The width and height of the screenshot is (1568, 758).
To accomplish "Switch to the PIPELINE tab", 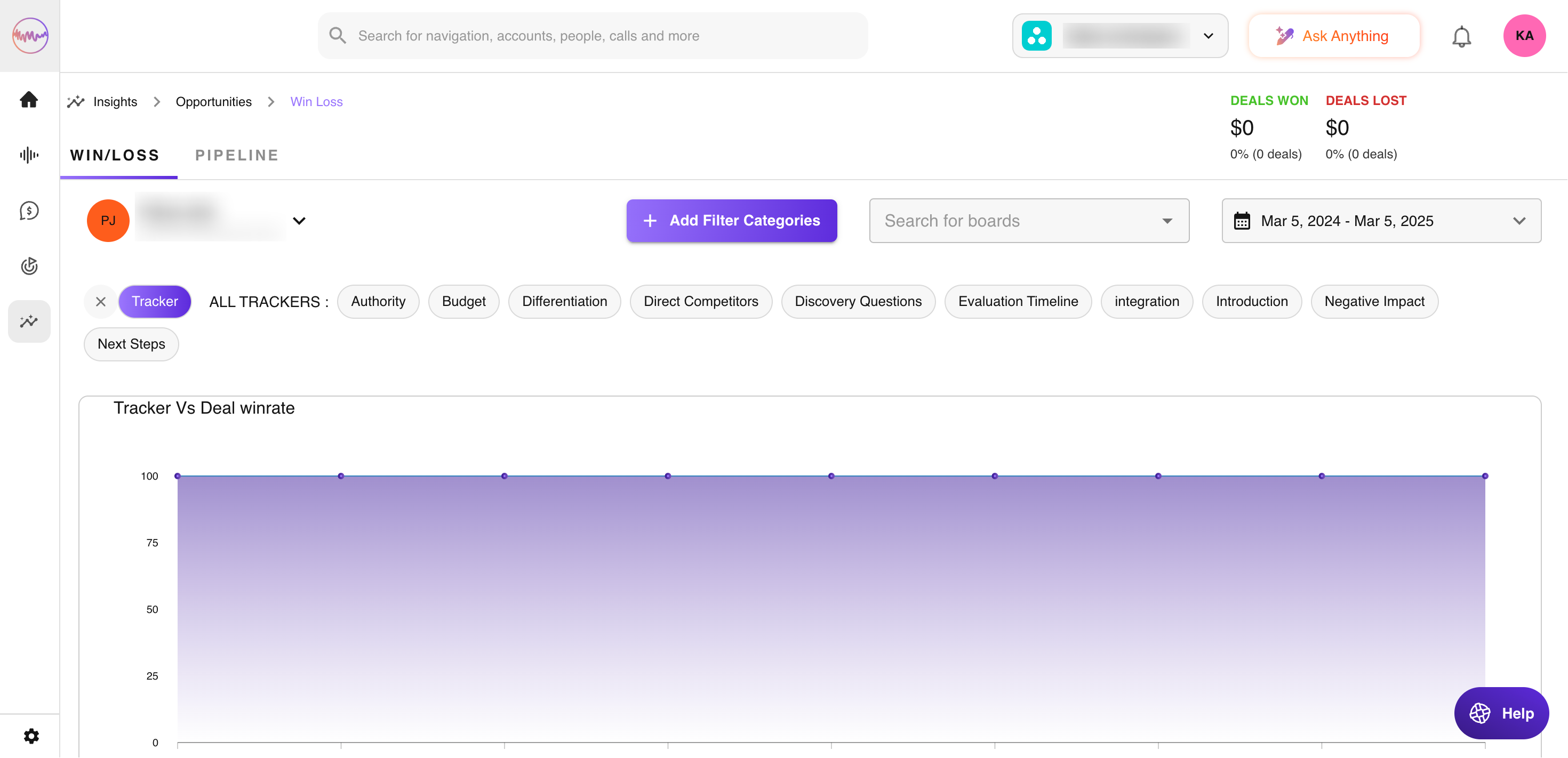I will point(237,156).
